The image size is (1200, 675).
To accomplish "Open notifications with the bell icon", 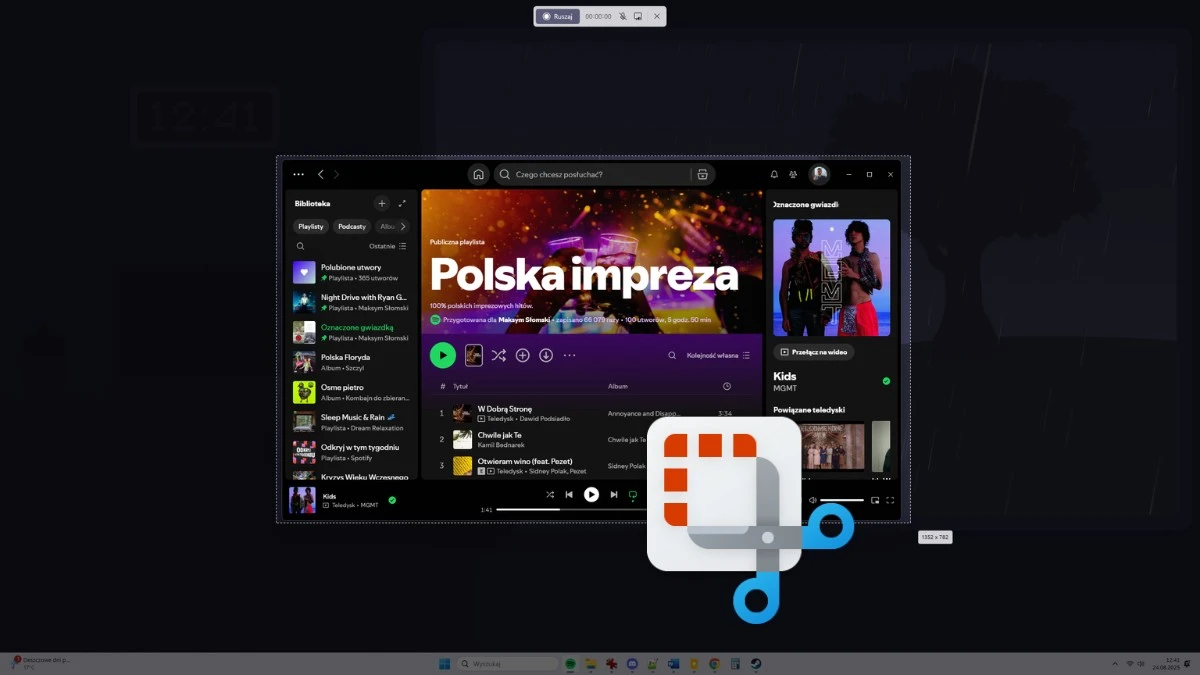I will click(773, 173).
